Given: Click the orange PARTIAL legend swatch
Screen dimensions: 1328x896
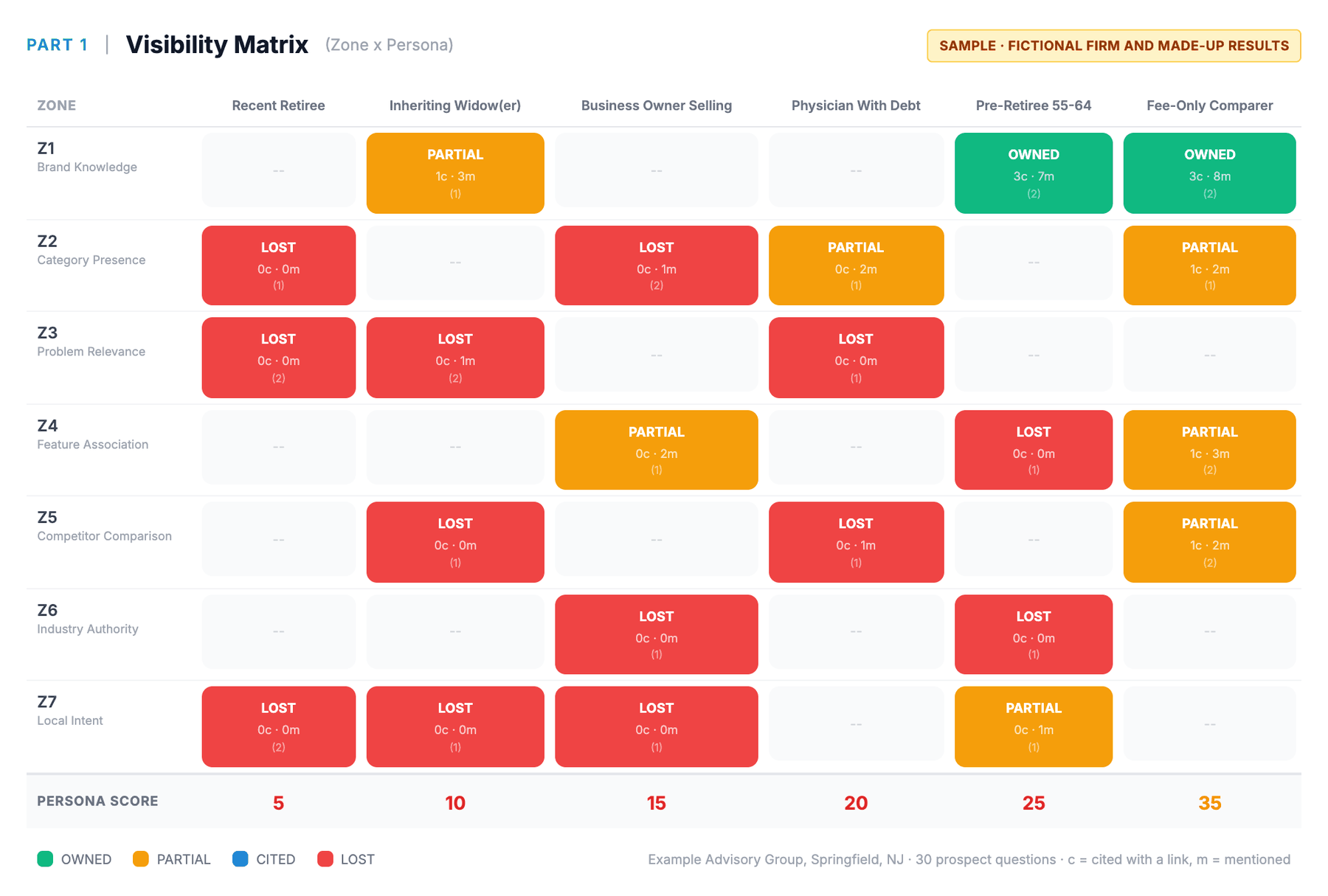Looking at the screenshot, I should tap(141, 858).
